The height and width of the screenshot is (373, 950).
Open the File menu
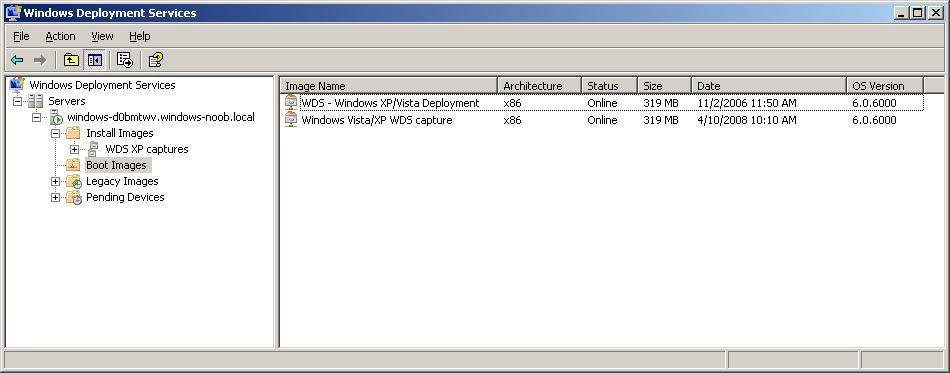point(21,36)
